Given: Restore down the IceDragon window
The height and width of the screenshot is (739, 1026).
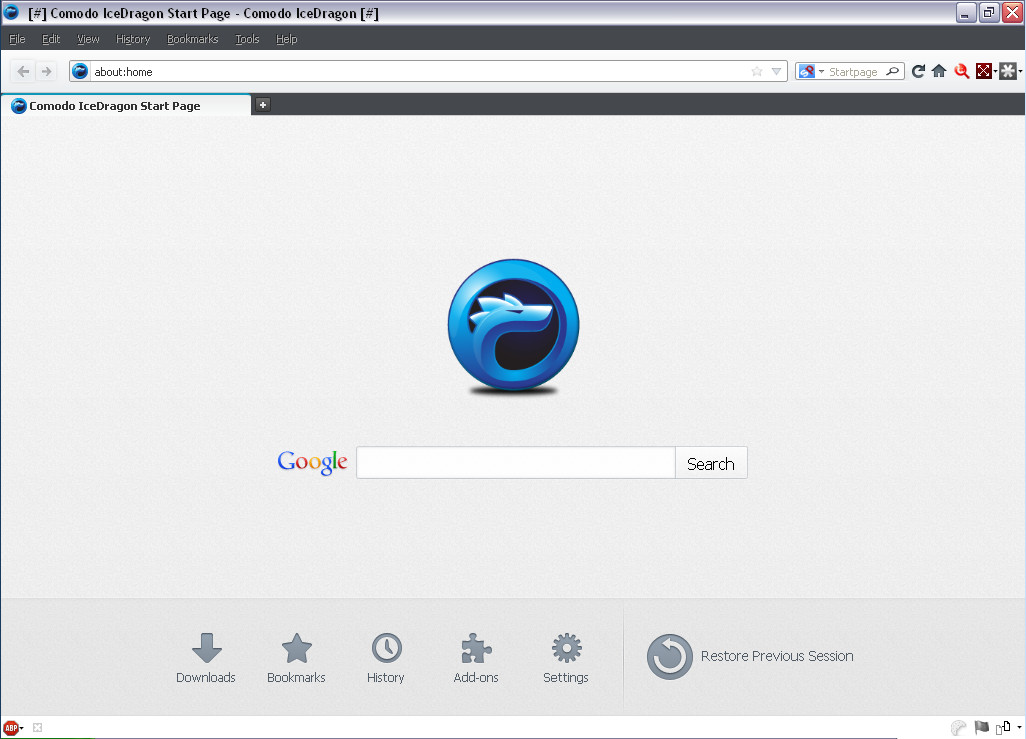Looking at the screenshot, I should pyautogui.click(x=989, y=12).
